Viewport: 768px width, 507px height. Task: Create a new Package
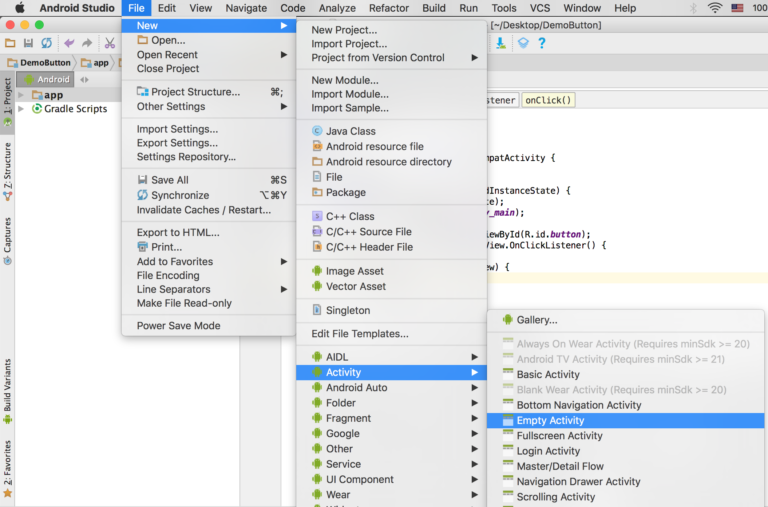(392, 192)
